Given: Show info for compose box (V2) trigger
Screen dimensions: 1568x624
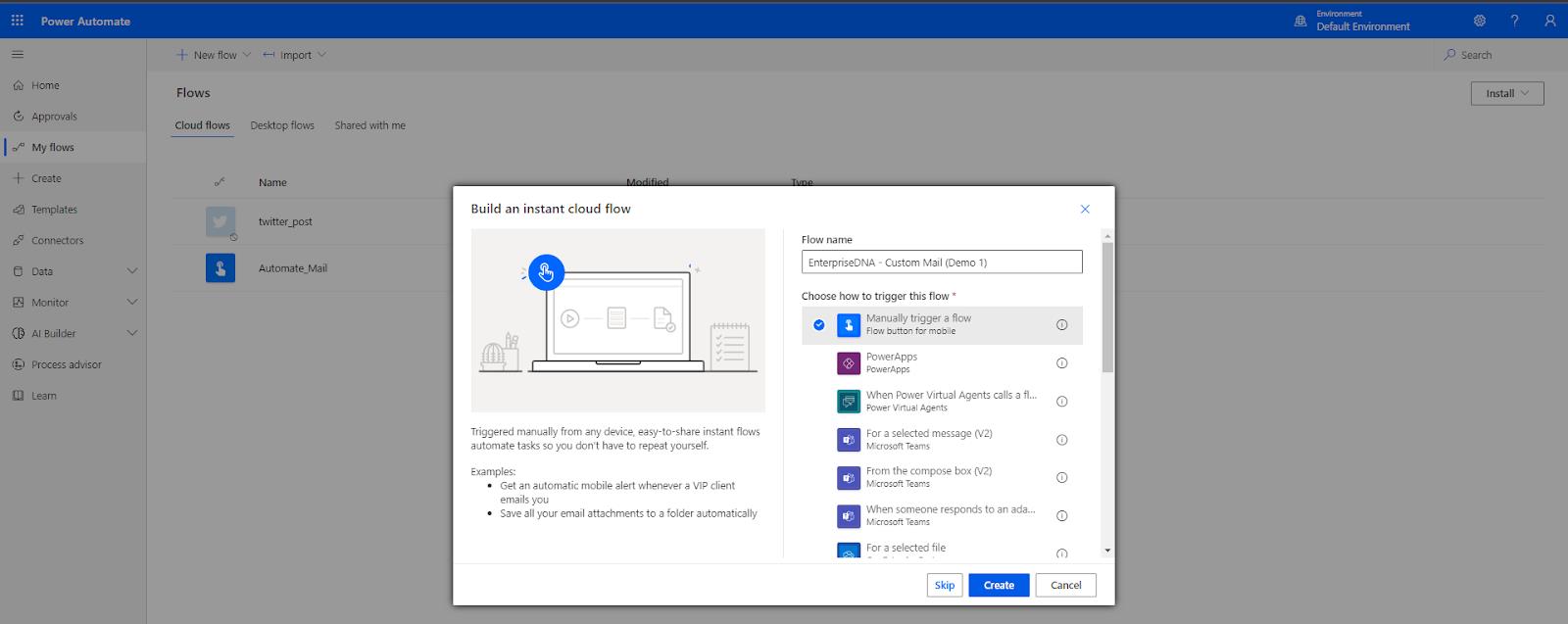Looking at the screenshot, I should [x=1061, y=477].
